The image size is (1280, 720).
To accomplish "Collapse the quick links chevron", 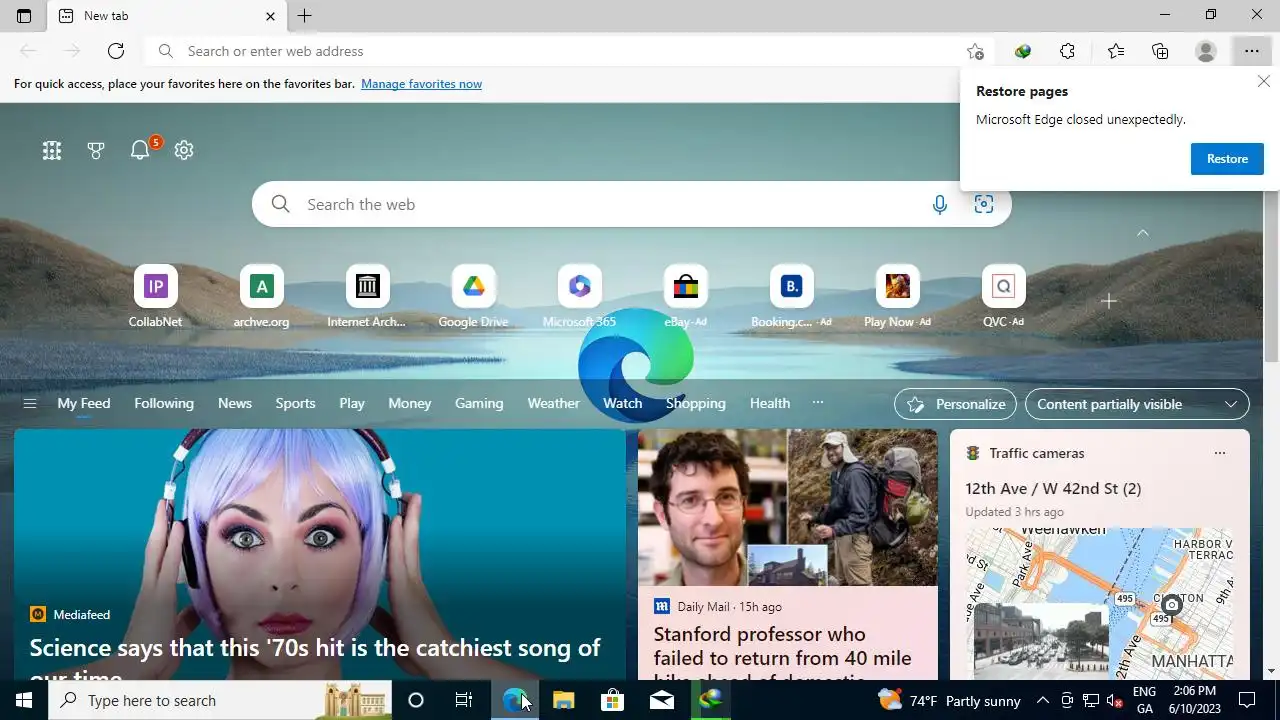I will tap(1143, 232).
